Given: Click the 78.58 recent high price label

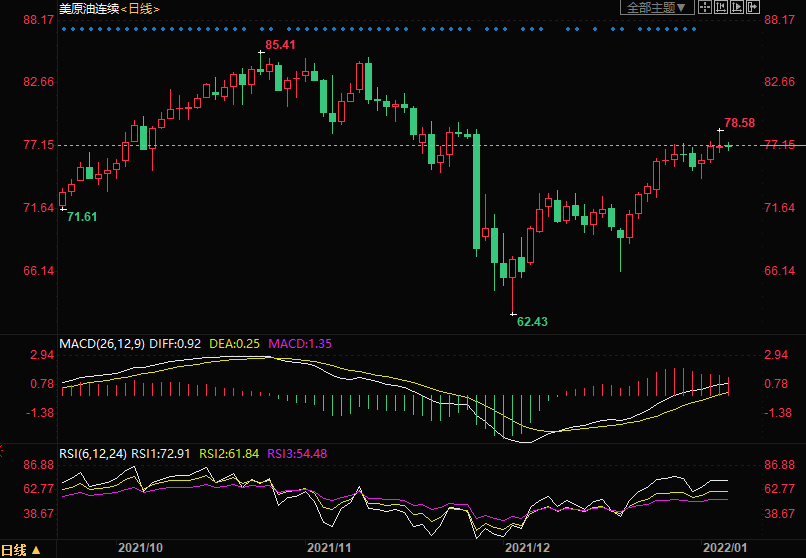Looking at the screenshot, I should (739, 122).
